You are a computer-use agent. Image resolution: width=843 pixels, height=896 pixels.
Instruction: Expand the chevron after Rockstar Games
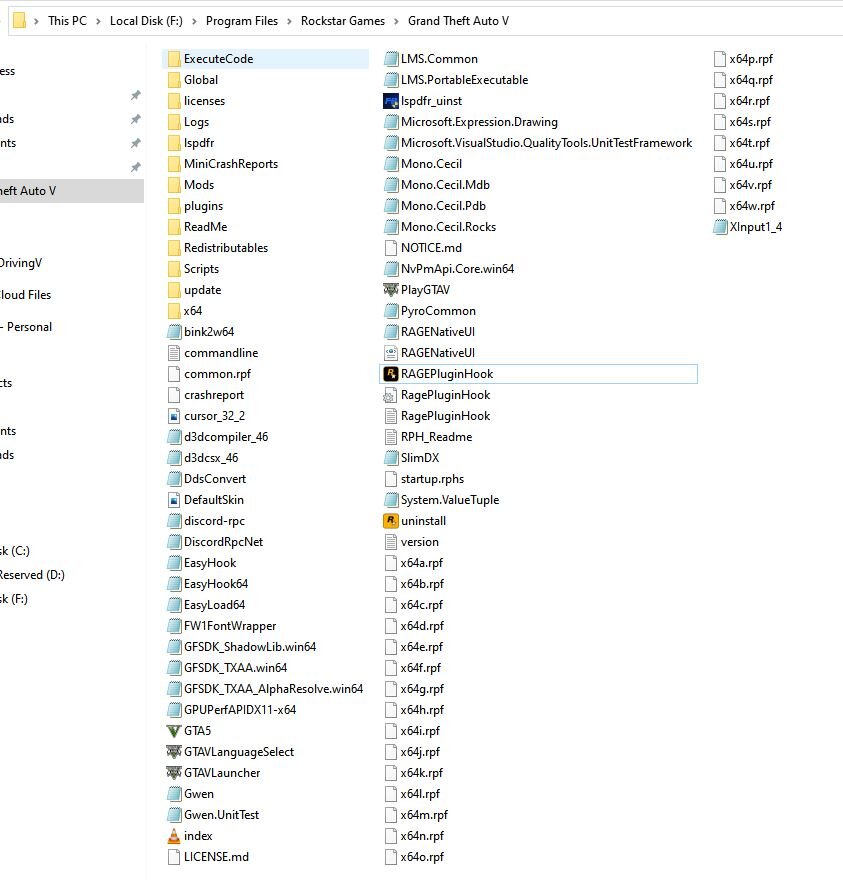click(397, 21)
